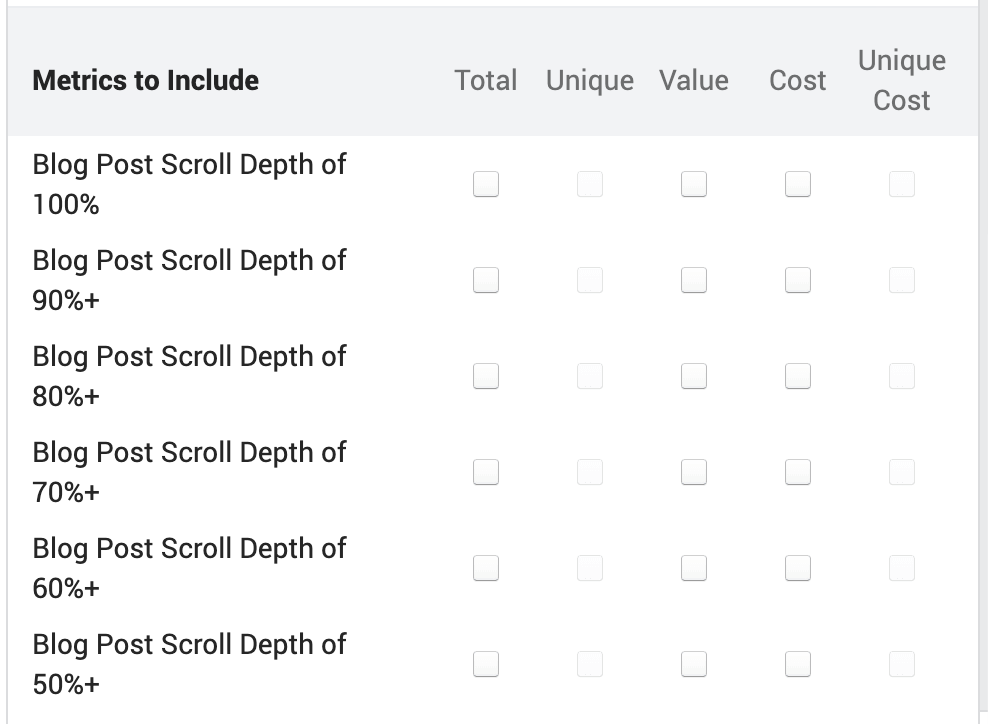
Task: Check Unique for Scroll Depth of 100%
Action: point(590,184)
